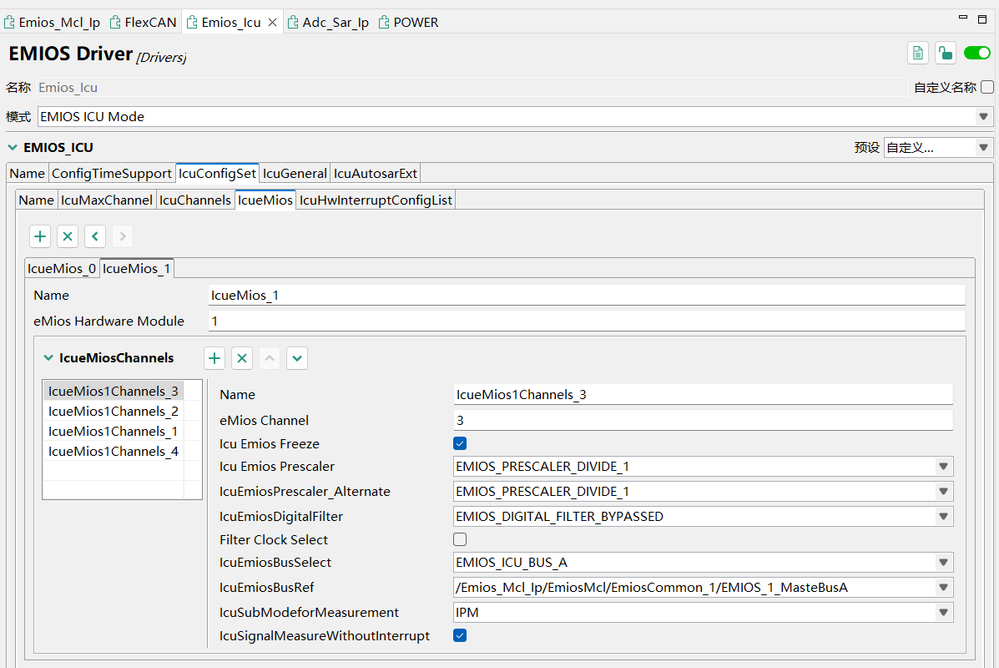
Task: Toggle the green EMIOS driver enable switch
Action: coord(976,52)
